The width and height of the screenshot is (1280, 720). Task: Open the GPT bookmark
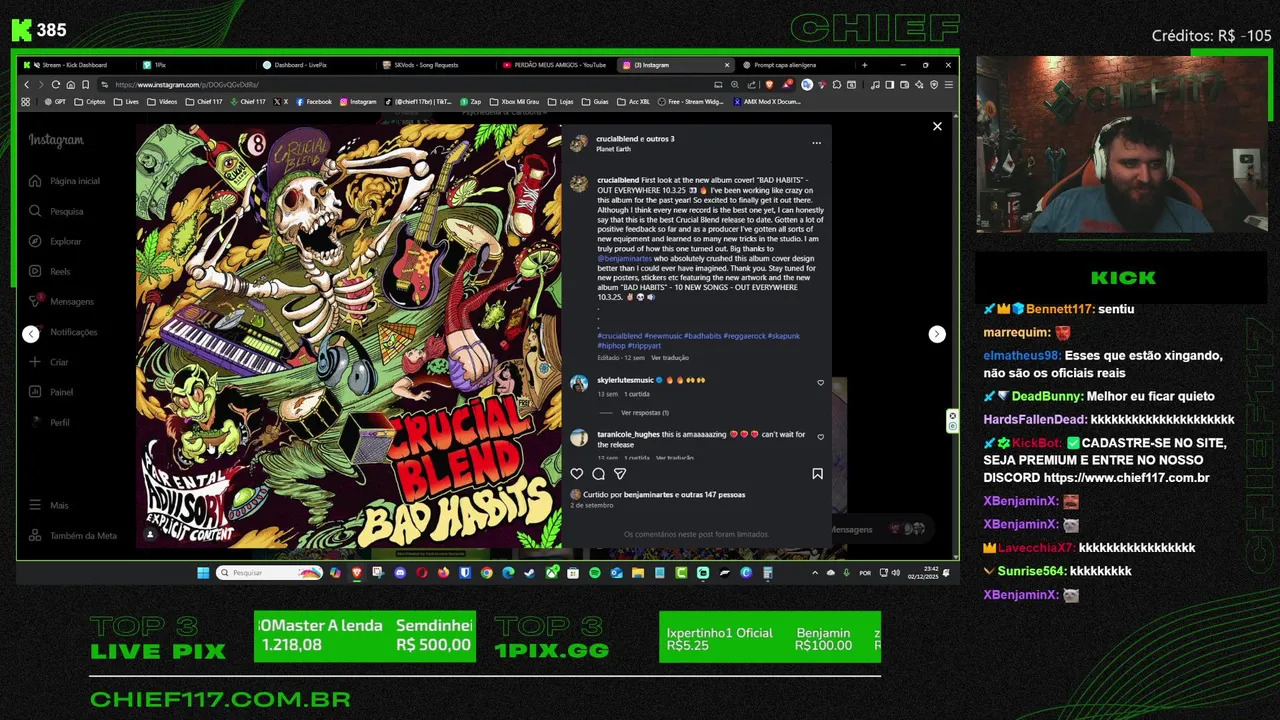[x=56, y=102]
